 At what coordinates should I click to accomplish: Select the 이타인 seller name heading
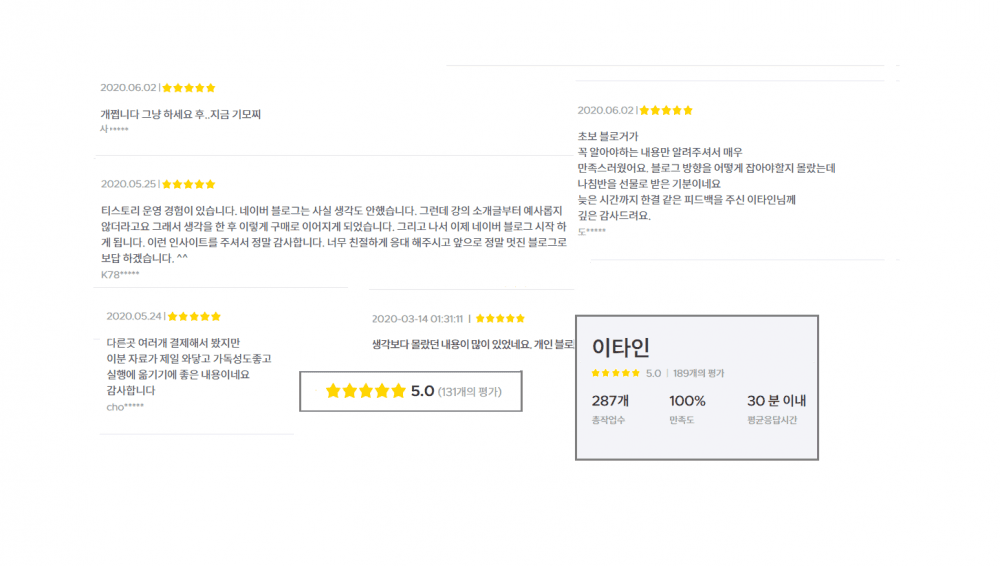point(621,347)
